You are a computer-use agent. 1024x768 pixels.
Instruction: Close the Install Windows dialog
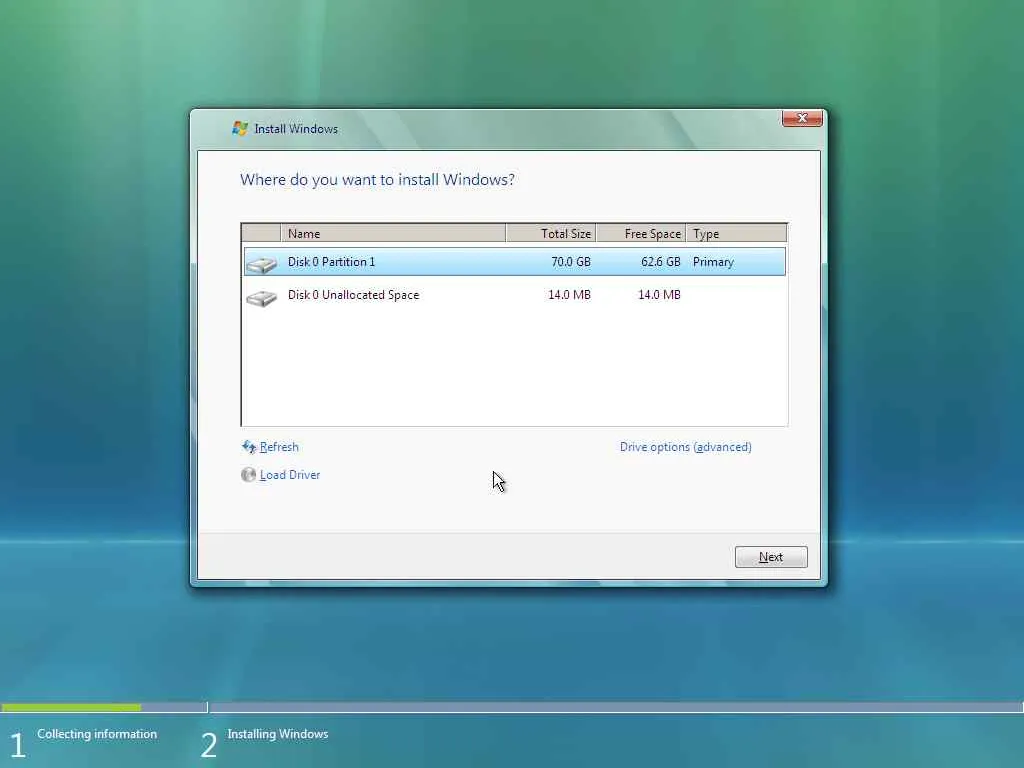[802, 118]
